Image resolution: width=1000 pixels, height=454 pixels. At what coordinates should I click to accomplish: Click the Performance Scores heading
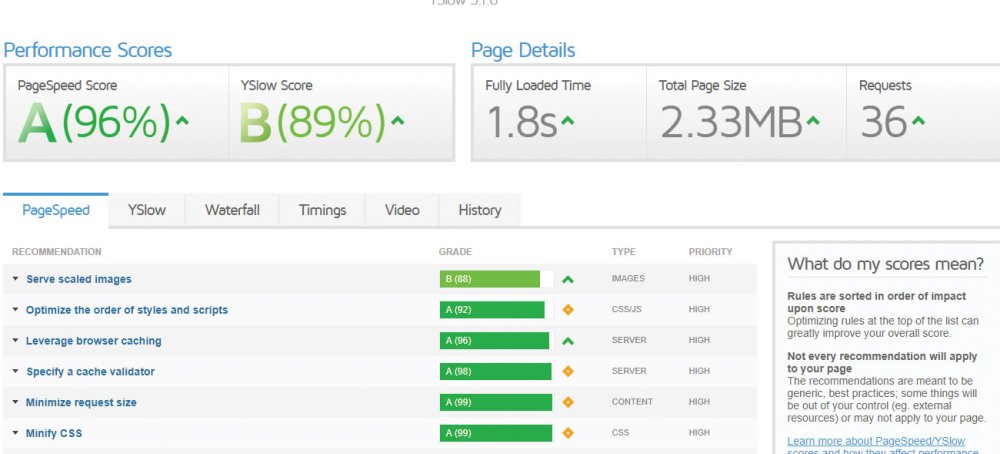tap(88, 50)
